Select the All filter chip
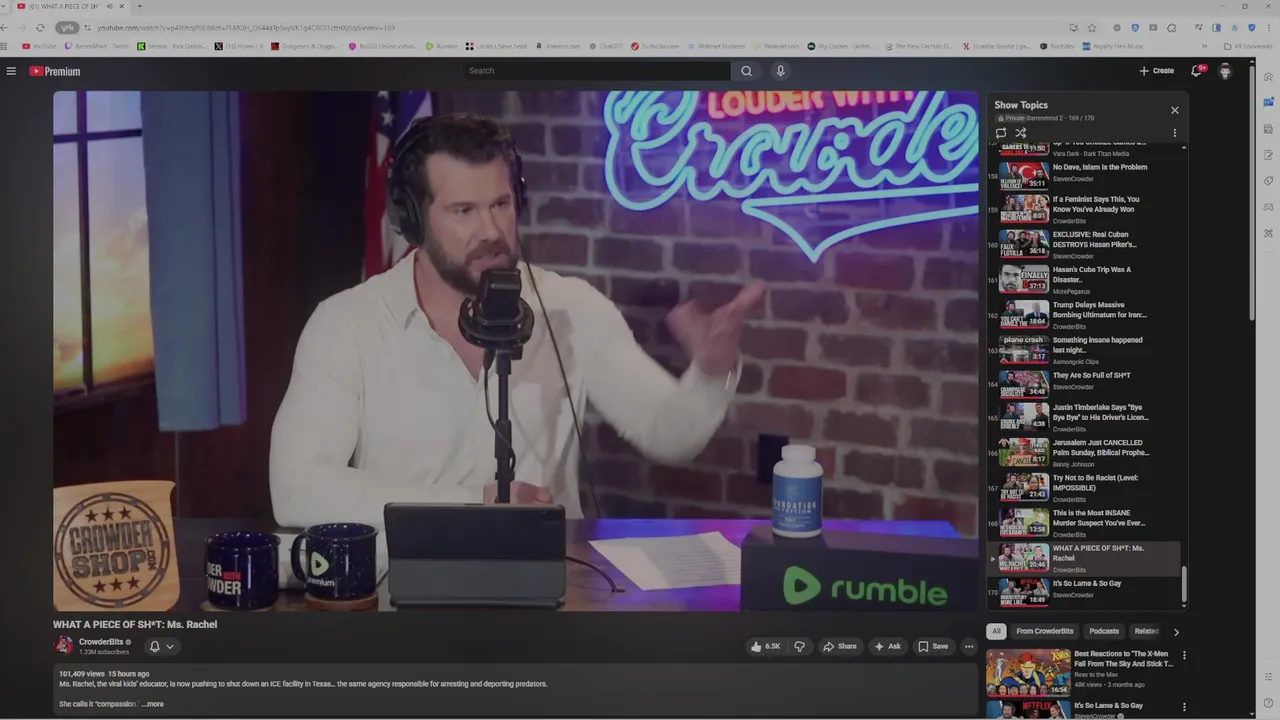Screen dimensions: 1280x720 pos(996,631)
